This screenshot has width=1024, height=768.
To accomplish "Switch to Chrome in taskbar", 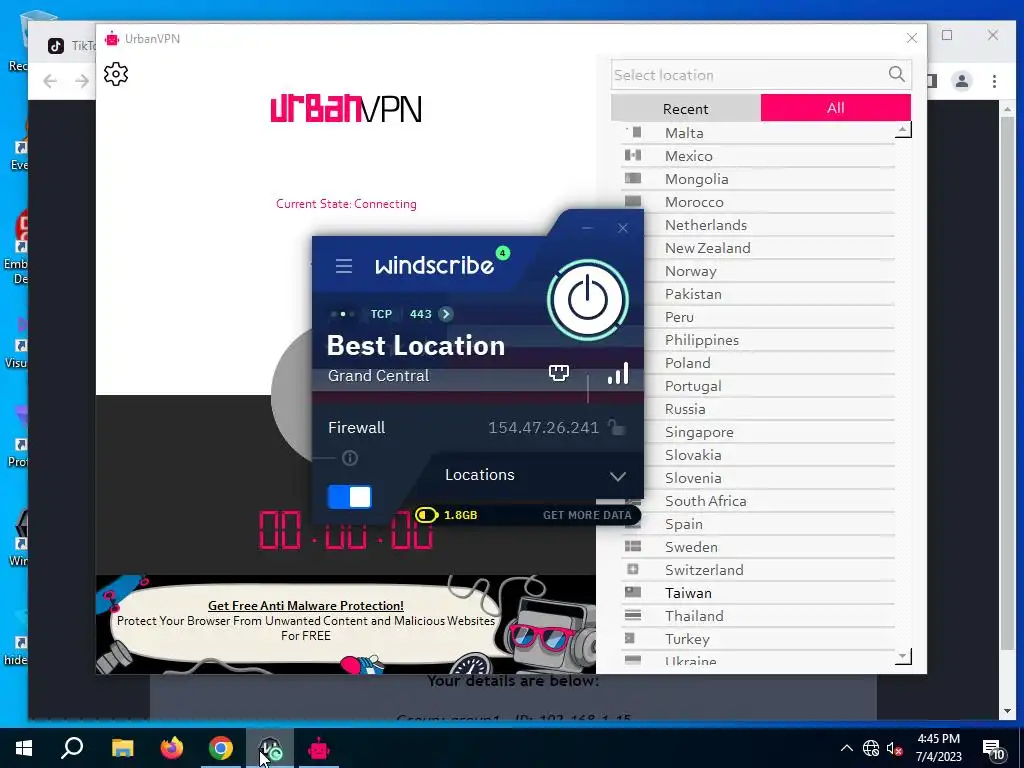I will point(221,748).
